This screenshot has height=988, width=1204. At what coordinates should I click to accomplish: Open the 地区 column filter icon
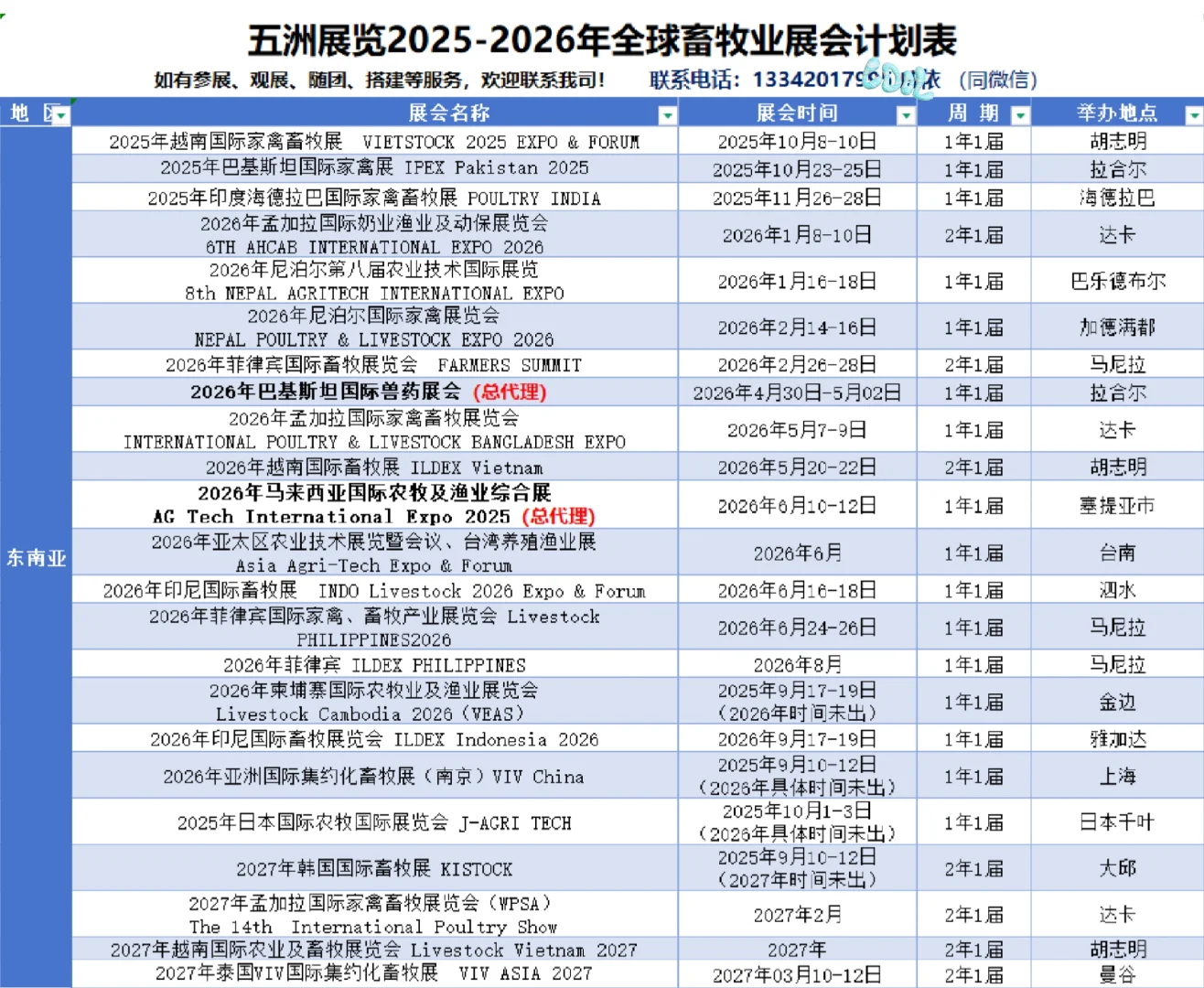coord(60,114)
